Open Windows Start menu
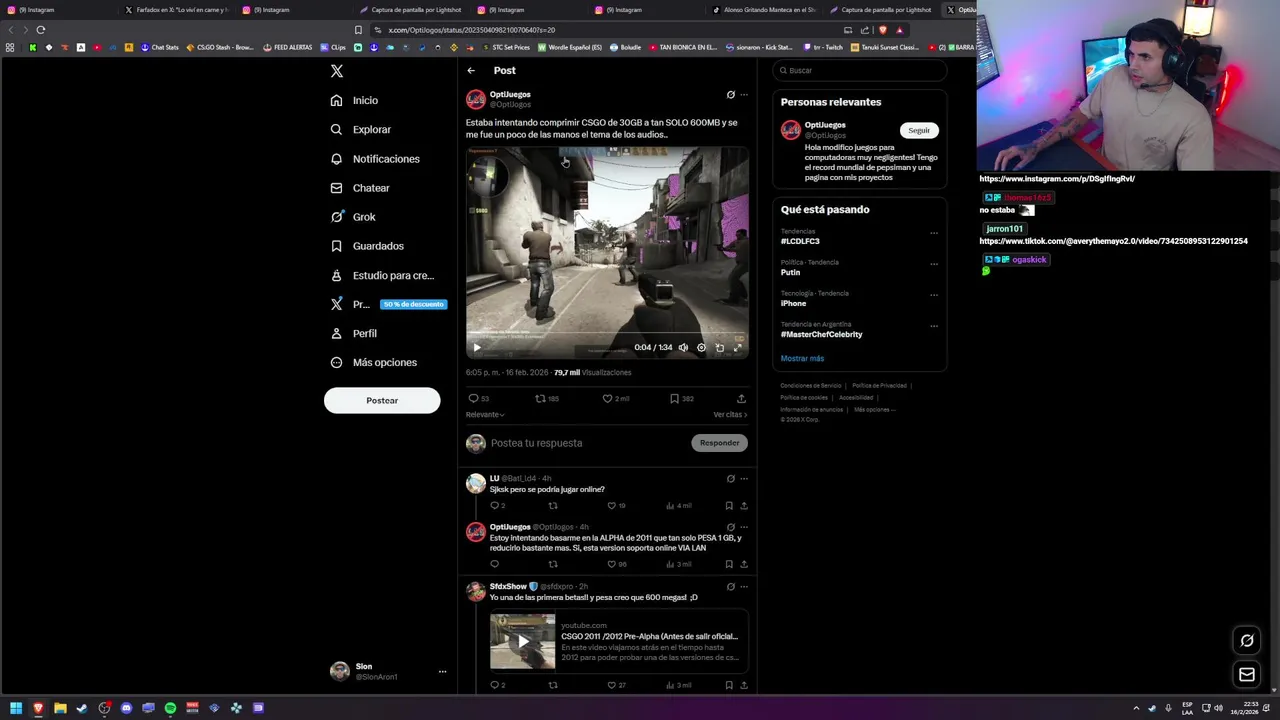This screenshot has width=1280, height=720. click(x=16, y=708)
